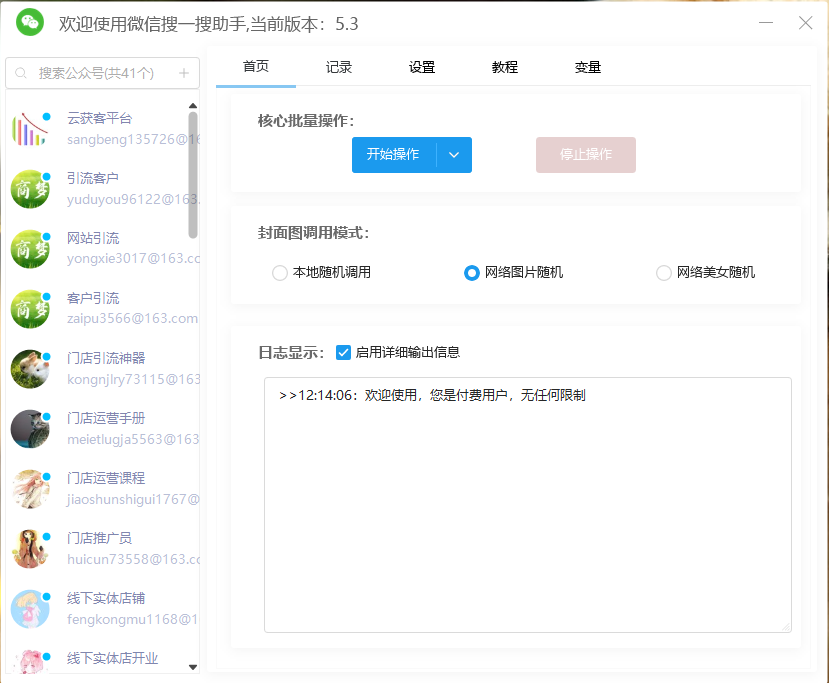Image resolution: width=829 pixels, height=683 pixels.
Task: Open the 记录 tab
Action: (339, 67)
